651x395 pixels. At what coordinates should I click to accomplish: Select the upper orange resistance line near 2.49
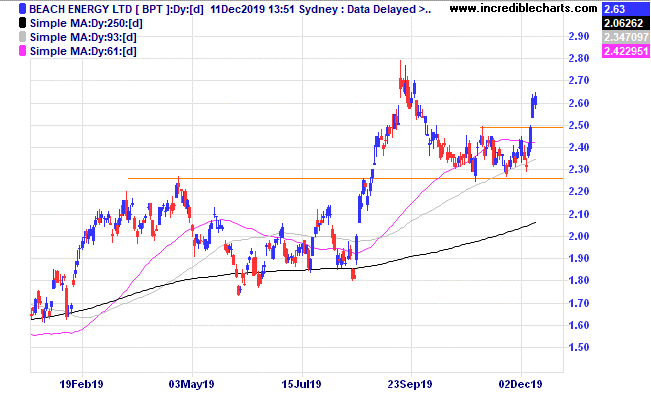pos(521,127)
